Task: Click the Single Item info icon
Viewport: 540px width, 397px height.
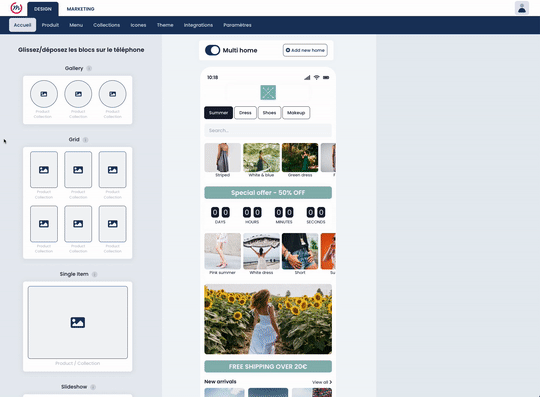Action: click(x=94, y=274)
